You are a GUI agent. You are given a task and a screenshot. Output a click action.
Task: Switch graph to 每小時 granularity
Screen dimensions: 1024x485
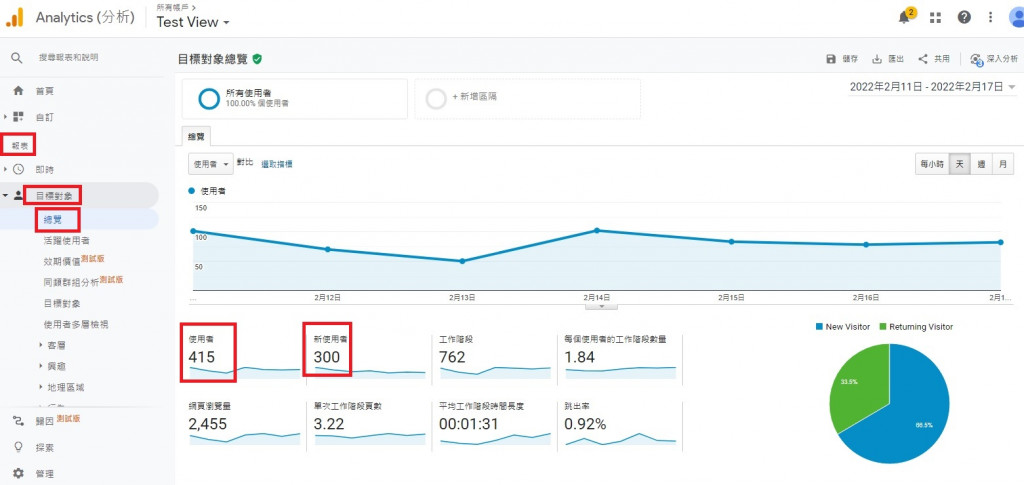click(x=932, y=164)
